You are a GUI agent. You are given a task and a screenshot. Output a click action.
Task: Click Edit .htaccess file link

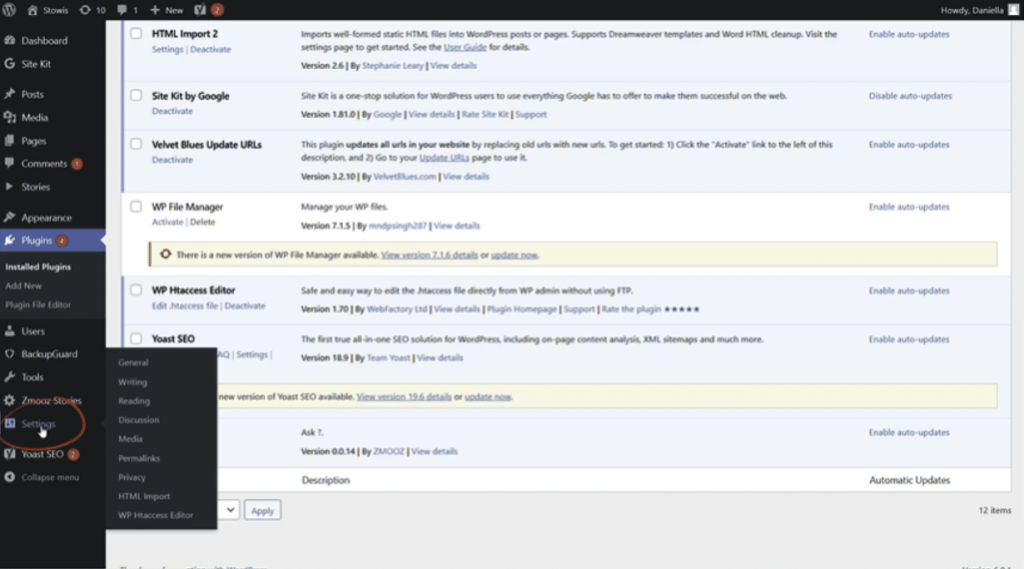tap(185, 306)
